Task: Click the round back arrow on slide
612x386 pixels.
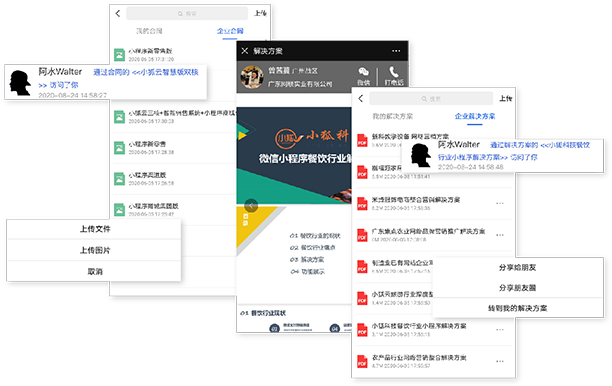Action: click(x=251, y=205)
